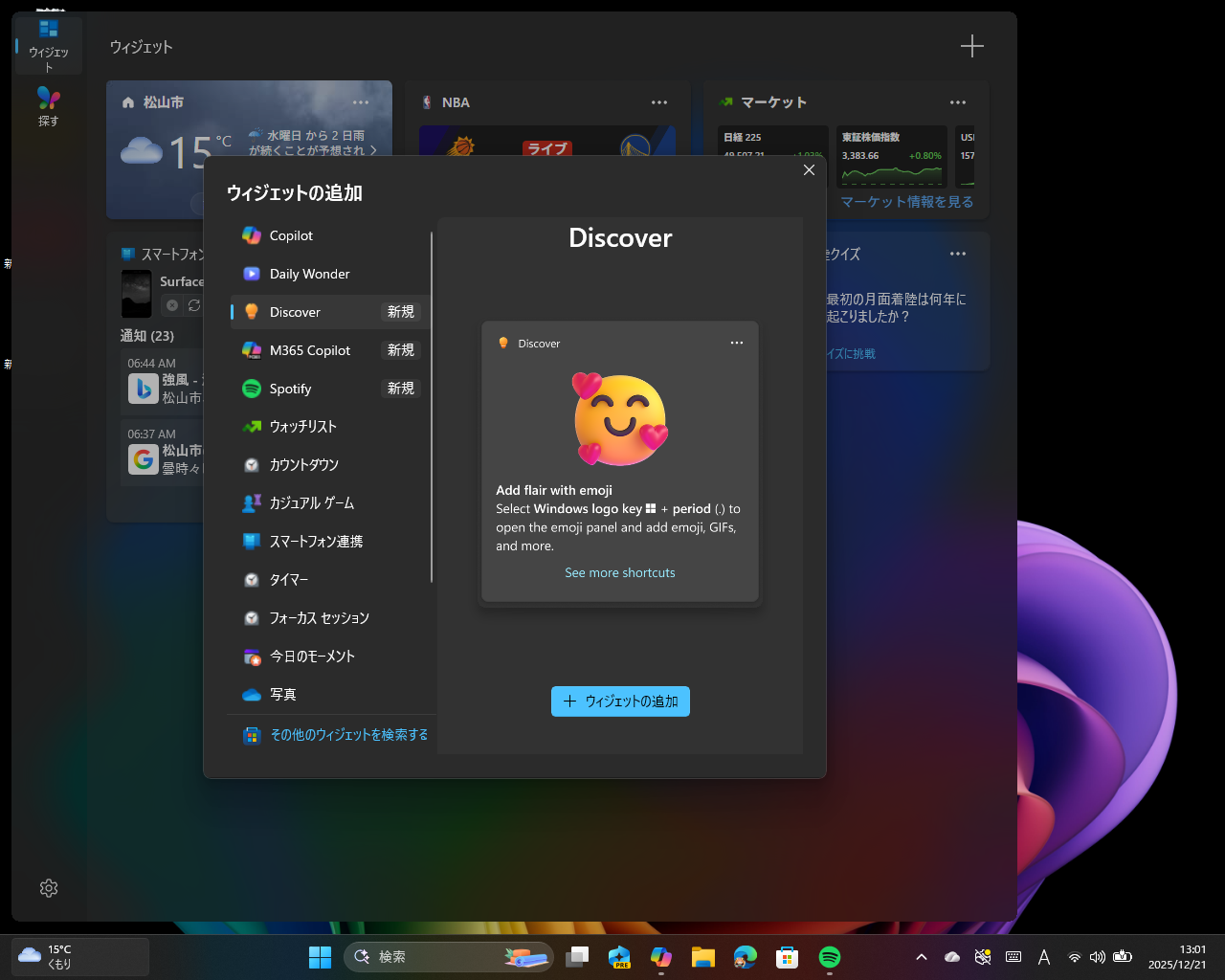1225x980 pixels.
Task: Open widget settings via the gear icon
Action: coord(49,888)
